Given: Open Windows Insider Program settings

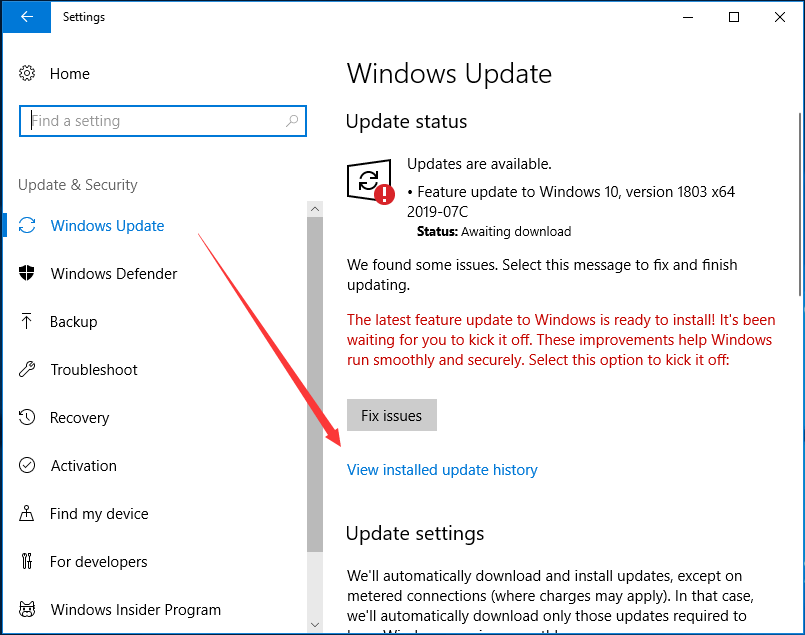Looking at the screenshot, I should (x=136, y=610).
